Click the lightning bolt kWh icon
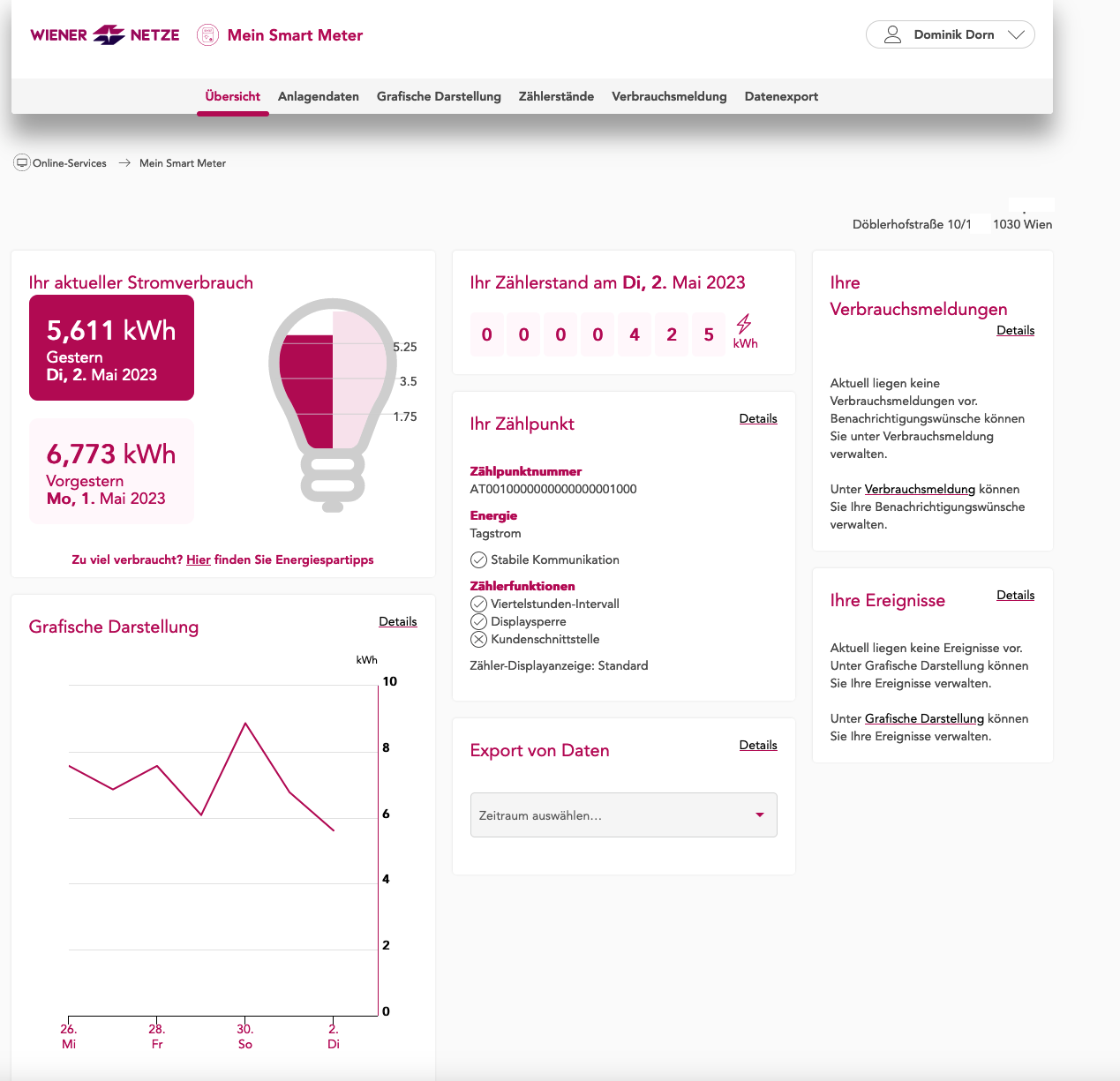Image resolution: width=1120 pixels, height=1081 pixels. (x=744, y=324)
